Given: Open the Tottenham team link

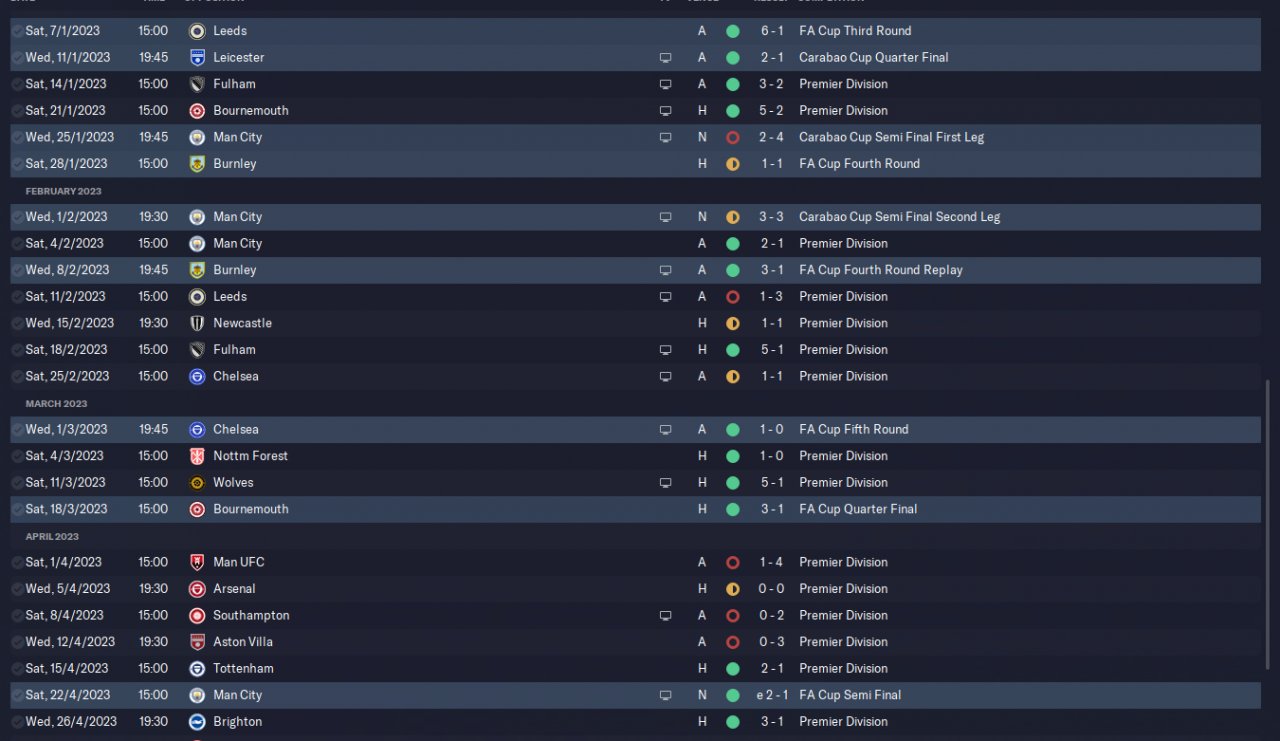Looking at the screenshot, I should pyautogui.click(x=243, y=668).
